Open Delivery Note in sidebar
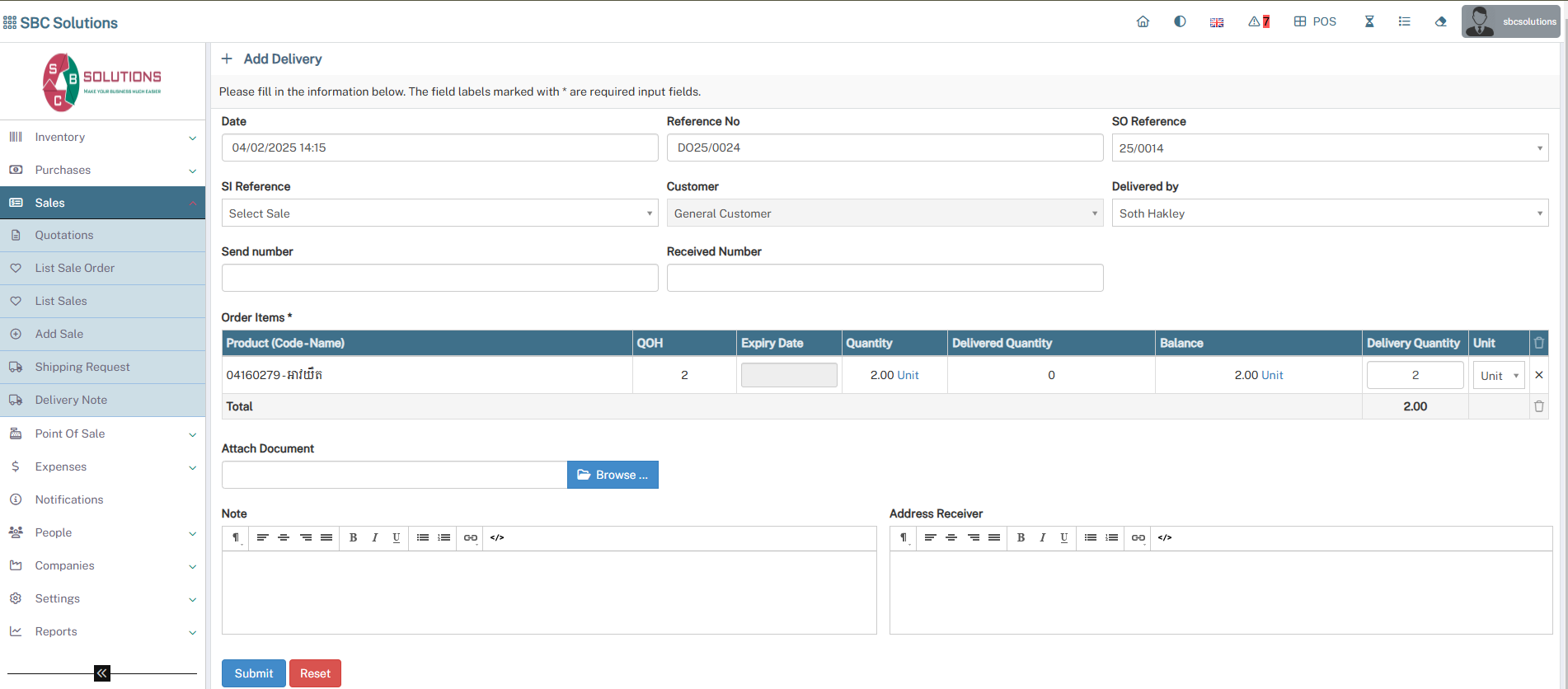 (x=71, y=400)
